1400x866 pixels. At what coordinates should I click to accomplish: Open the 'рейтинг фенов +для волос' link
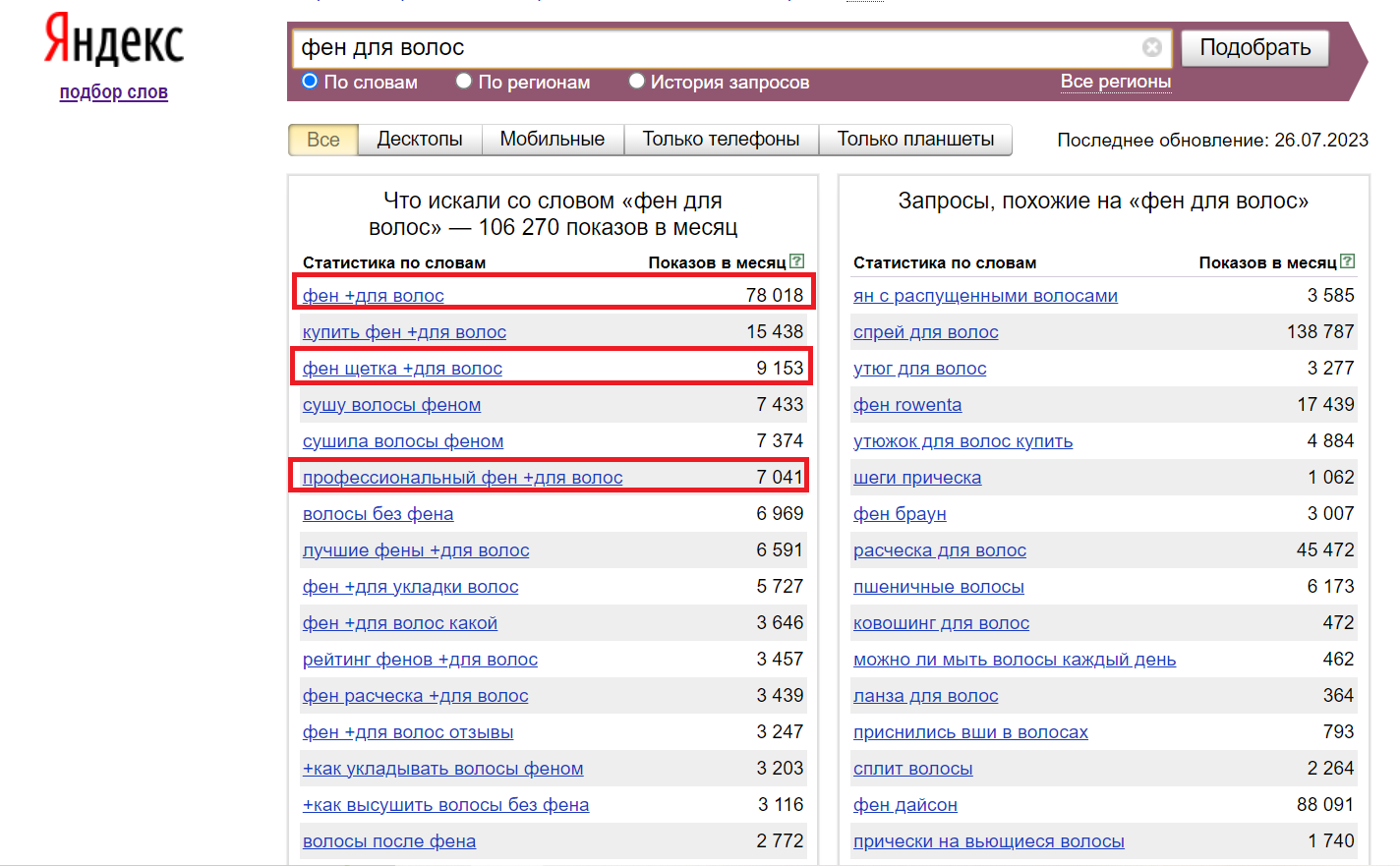point(420,660)
